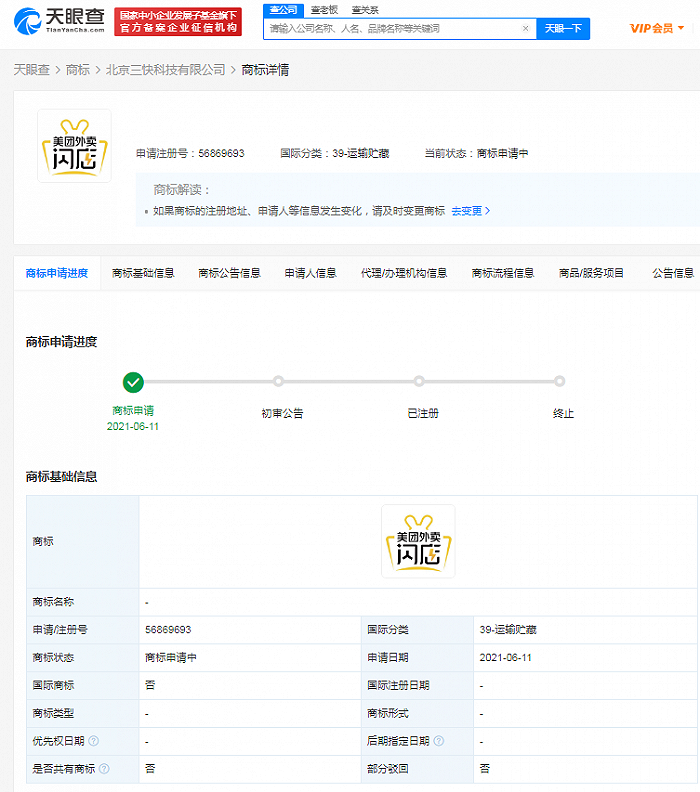Click help icon next to 优先权日期
This screenshot has height=792, width=700.
coord(94,741)
